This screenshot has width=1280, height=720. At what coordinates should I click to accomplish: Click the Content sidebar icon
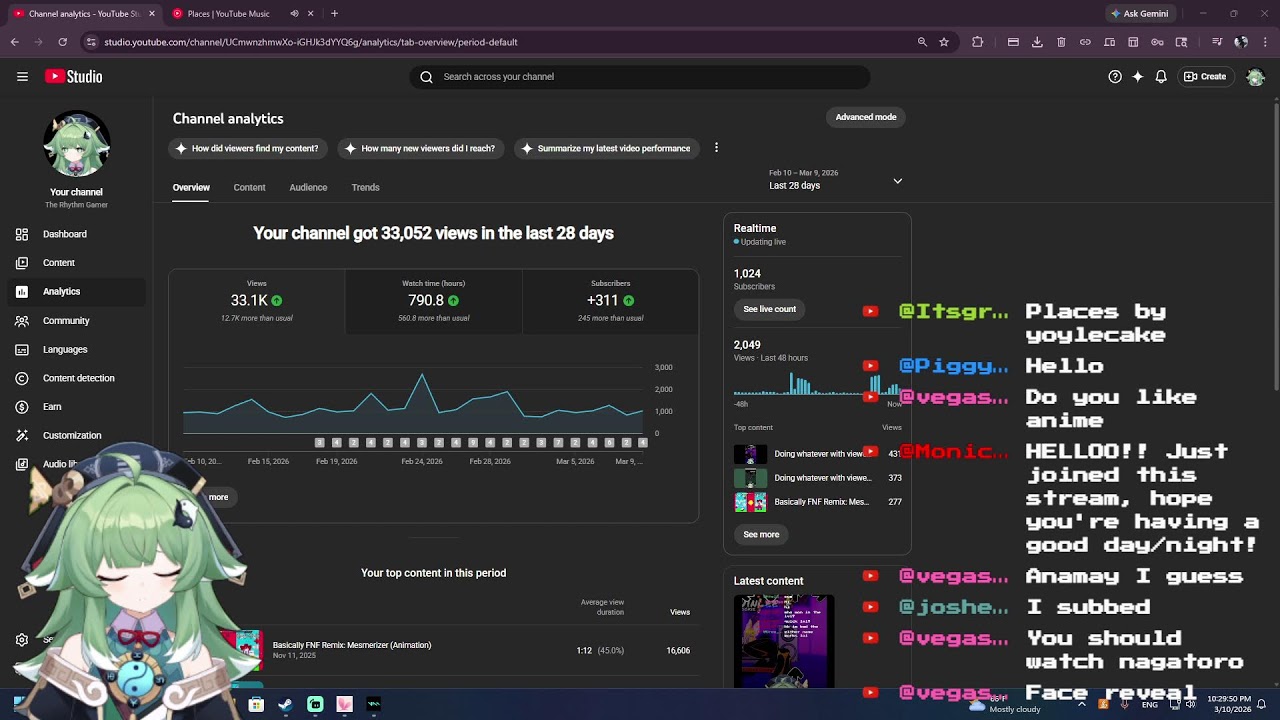tap(22, 263)
